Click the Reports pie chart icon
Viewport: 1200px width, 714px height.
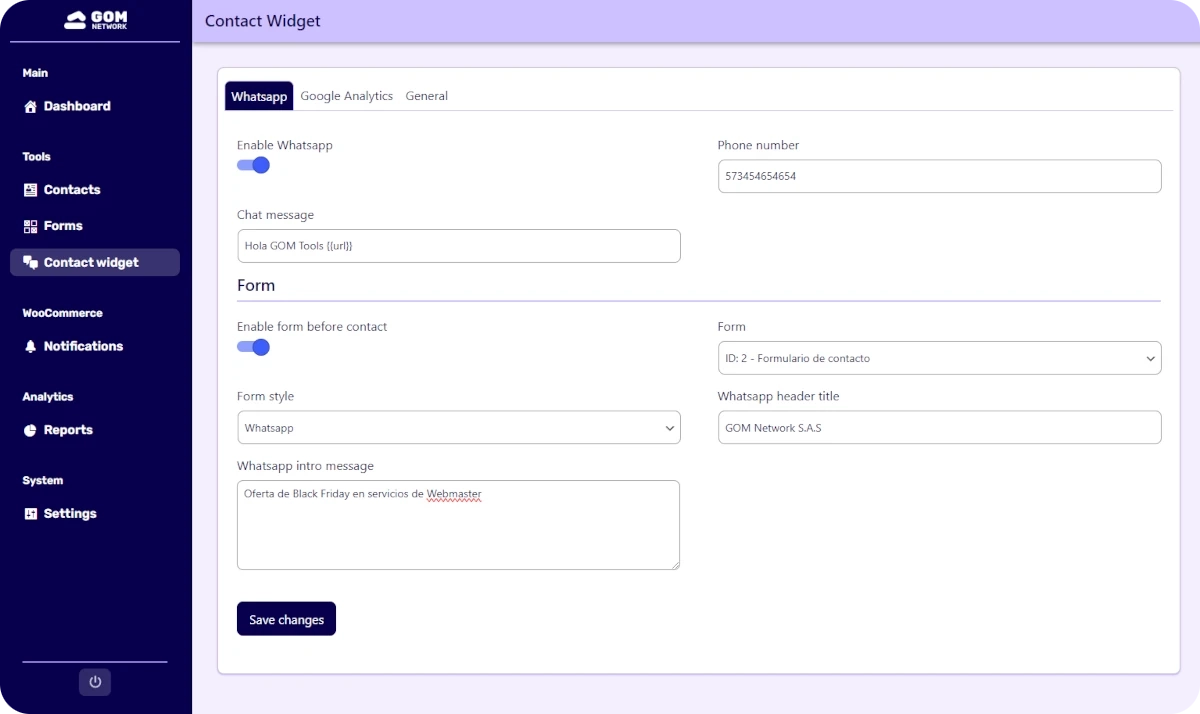(30, 430)
